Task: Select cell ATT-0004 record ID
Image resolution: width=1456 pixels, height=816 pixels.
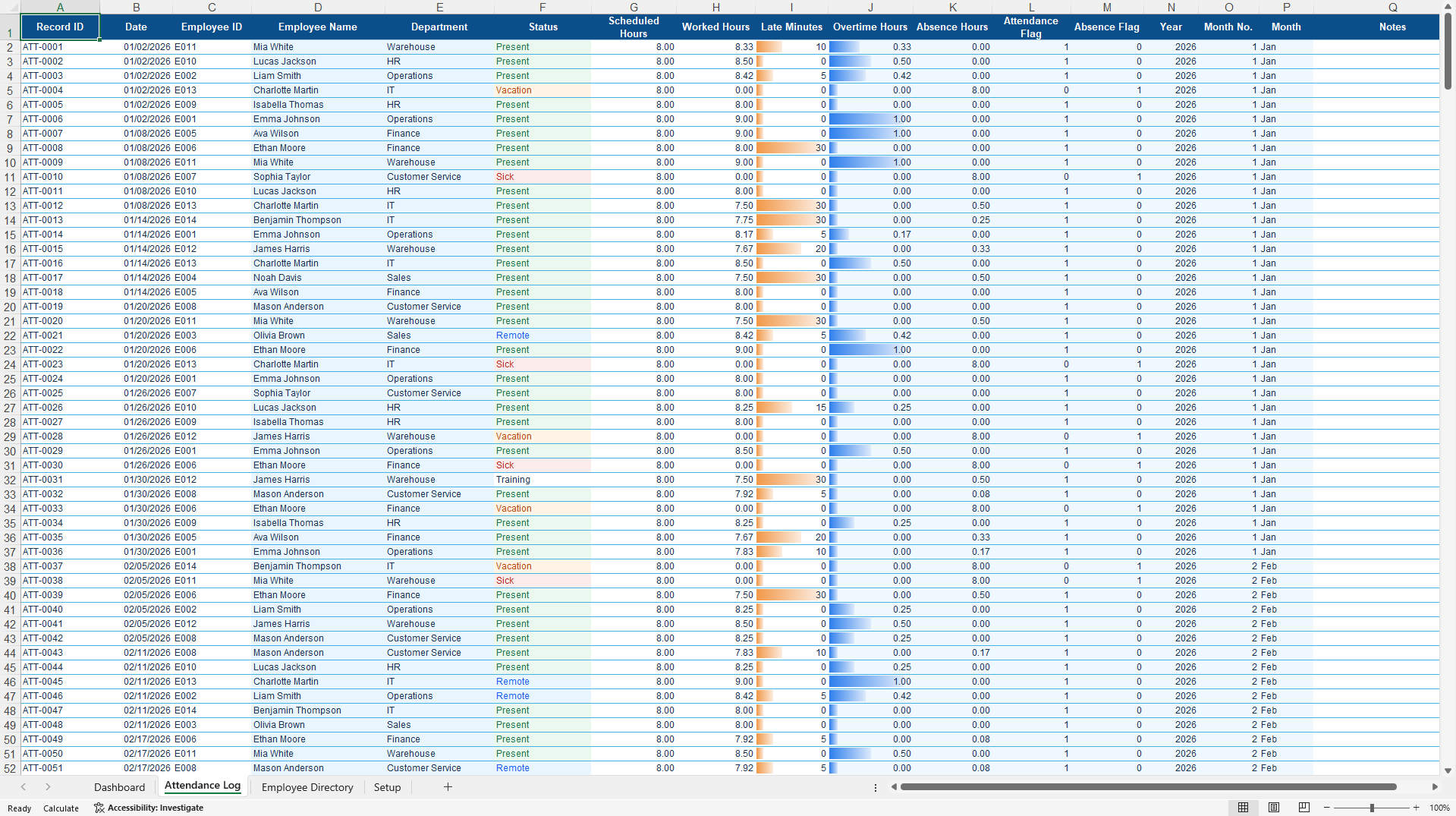Action: point(60,90)
